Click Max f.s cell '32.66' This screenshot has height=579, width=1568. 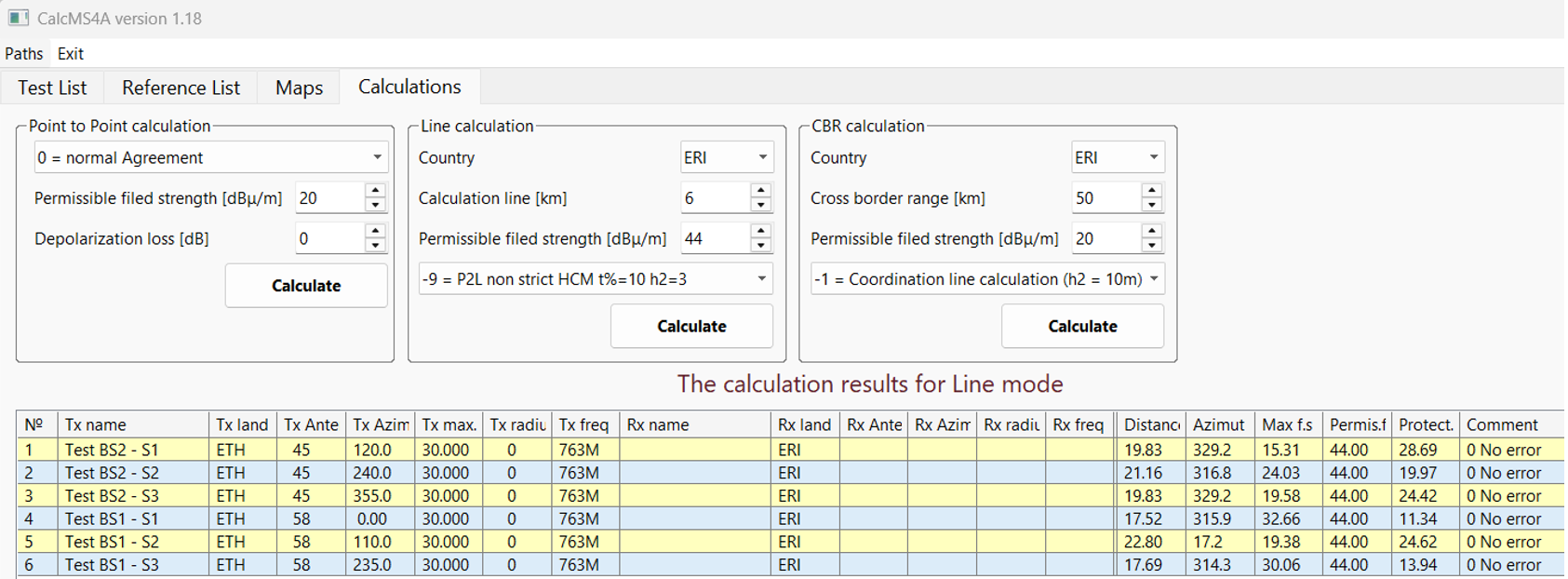point(1288,518)
